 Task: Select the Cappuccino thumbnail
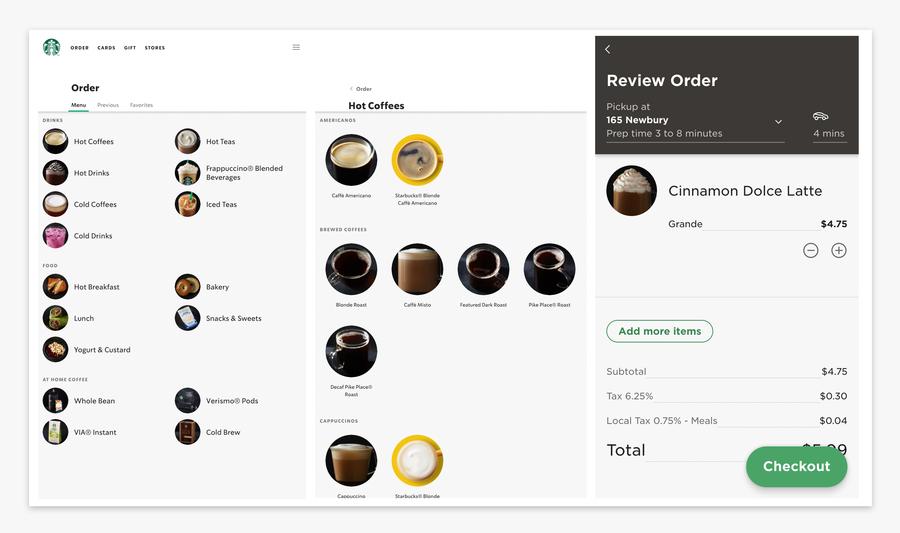pos(351,461)
